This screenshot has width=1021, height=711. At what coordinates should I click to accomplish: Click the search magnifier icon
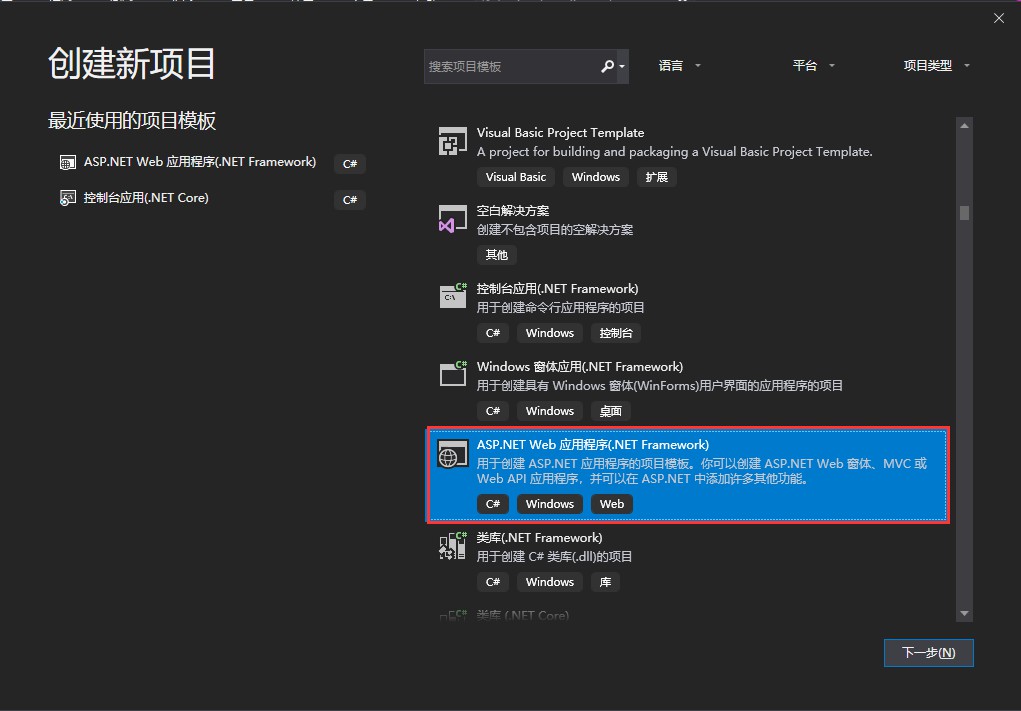click(x=607, y=66)
